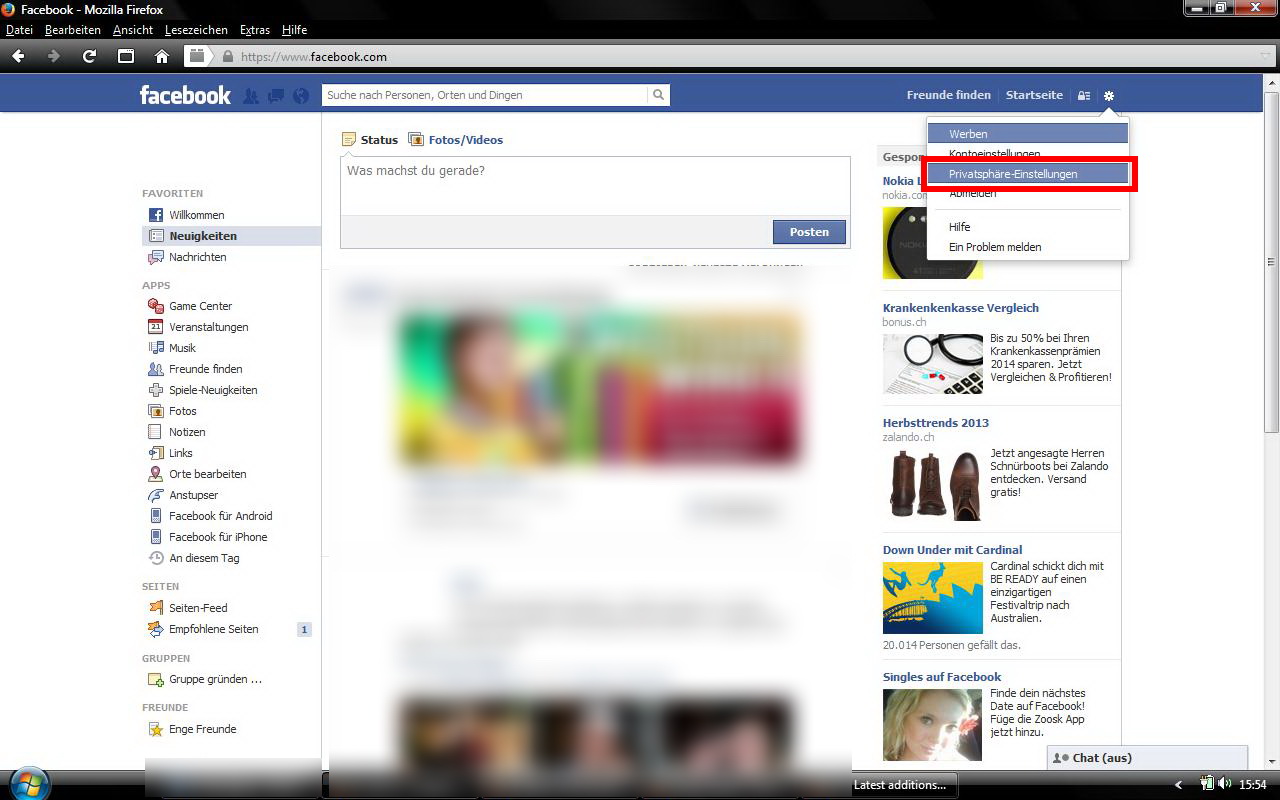The height and width of the screenshot is (800, 1280).
Task: Click the toolbar icon between Reload and Home
Action: pyautogui.click(x=126, y=56)
